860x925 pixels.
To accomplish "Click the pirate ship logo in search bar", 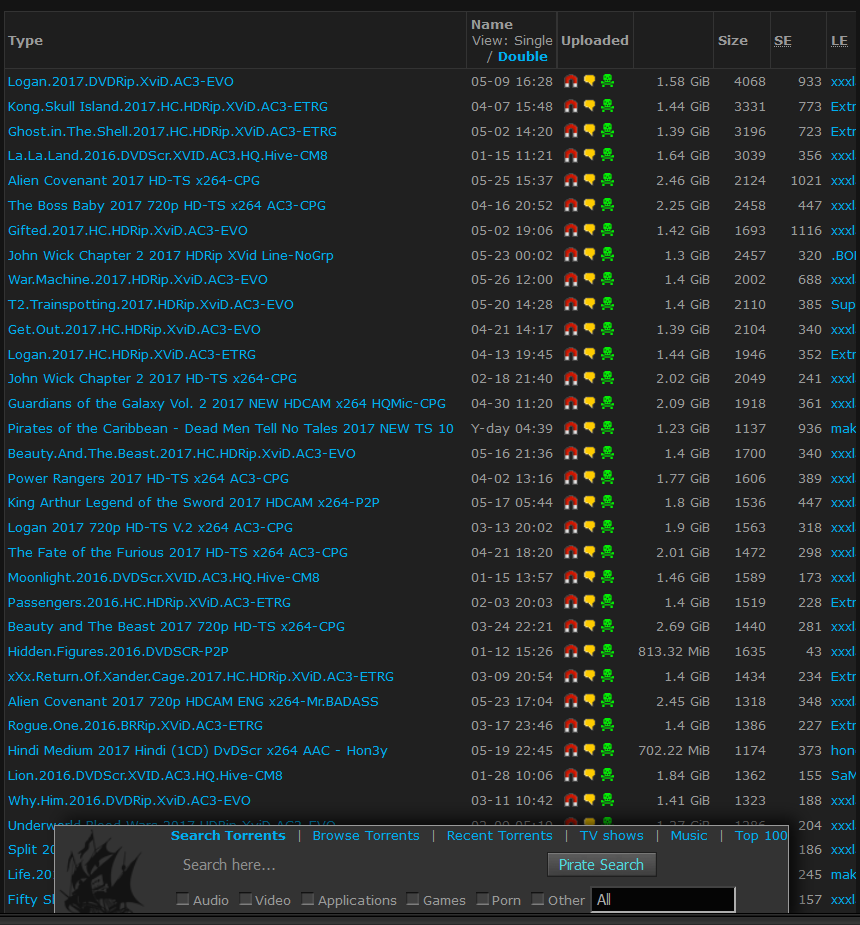I will (x=103, y=870).
